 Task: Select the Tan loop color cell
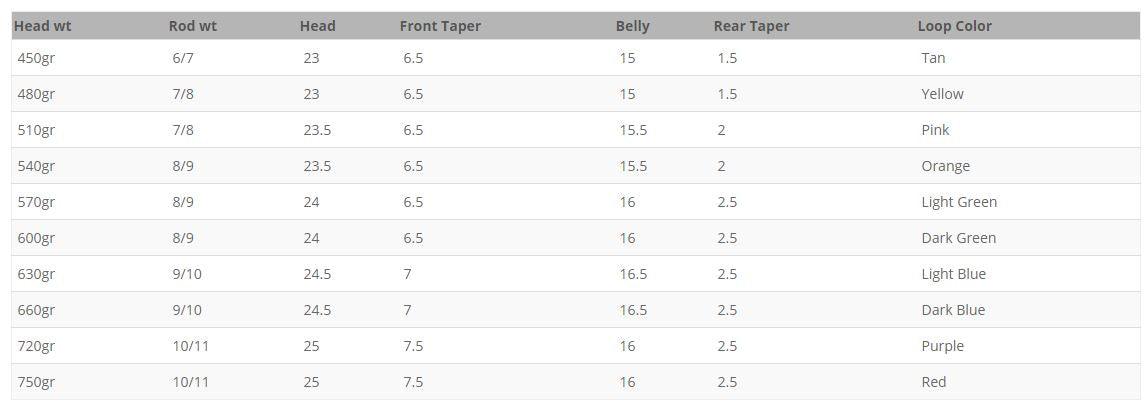point(933,58)
